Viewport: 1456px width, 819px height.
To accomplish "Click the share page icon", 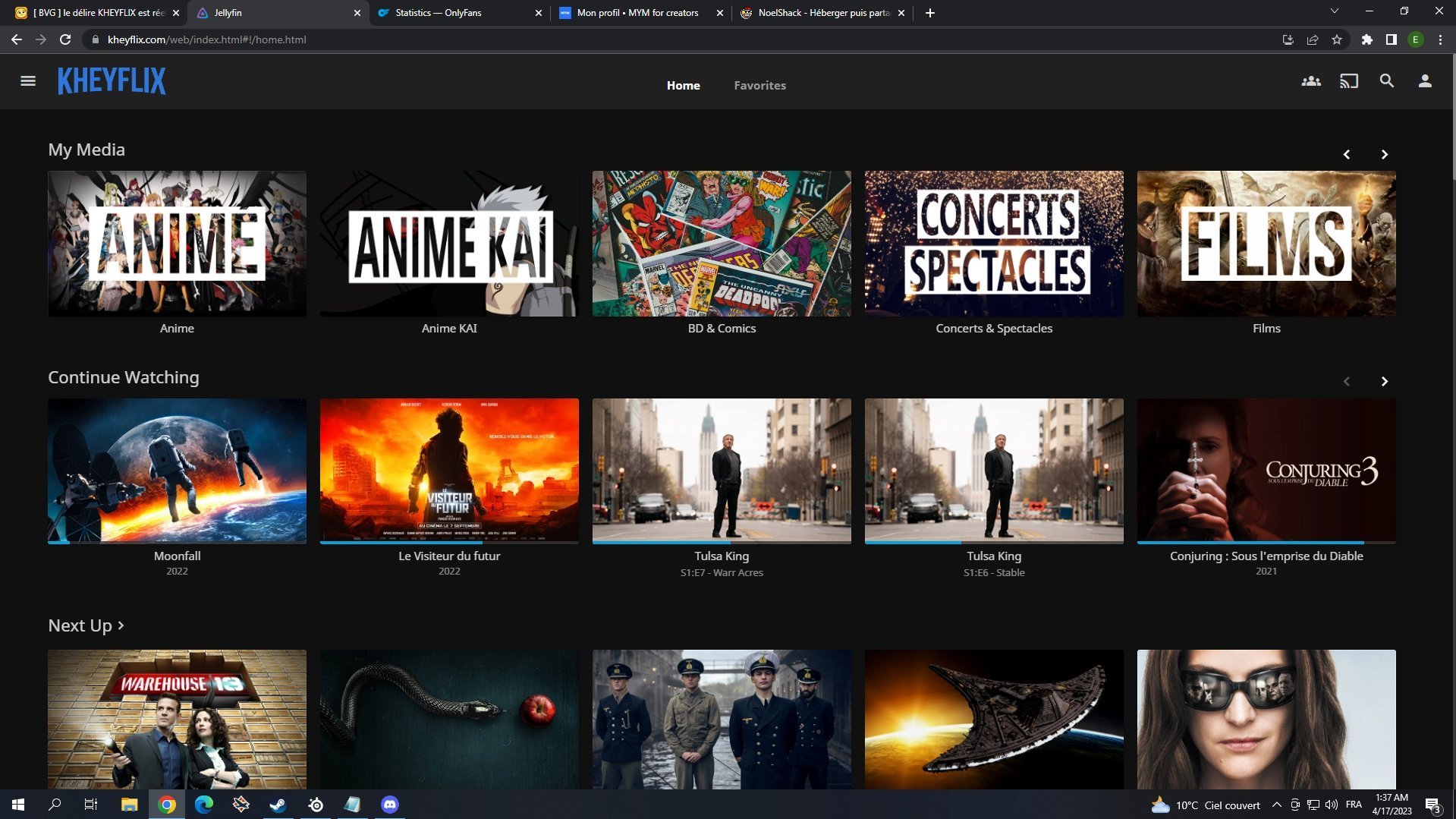I will click(1313, 39).
